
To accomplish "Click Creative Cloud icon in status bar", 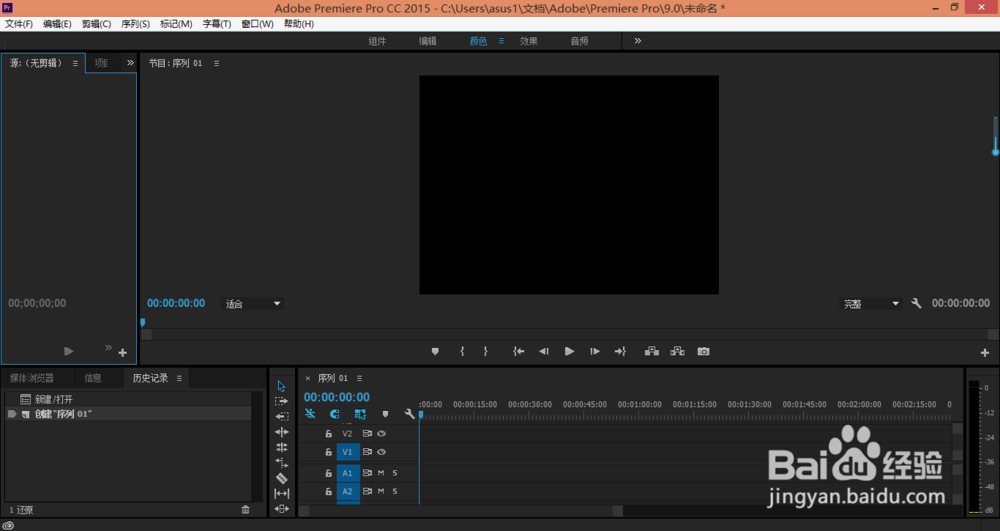I will click(8, 525).
